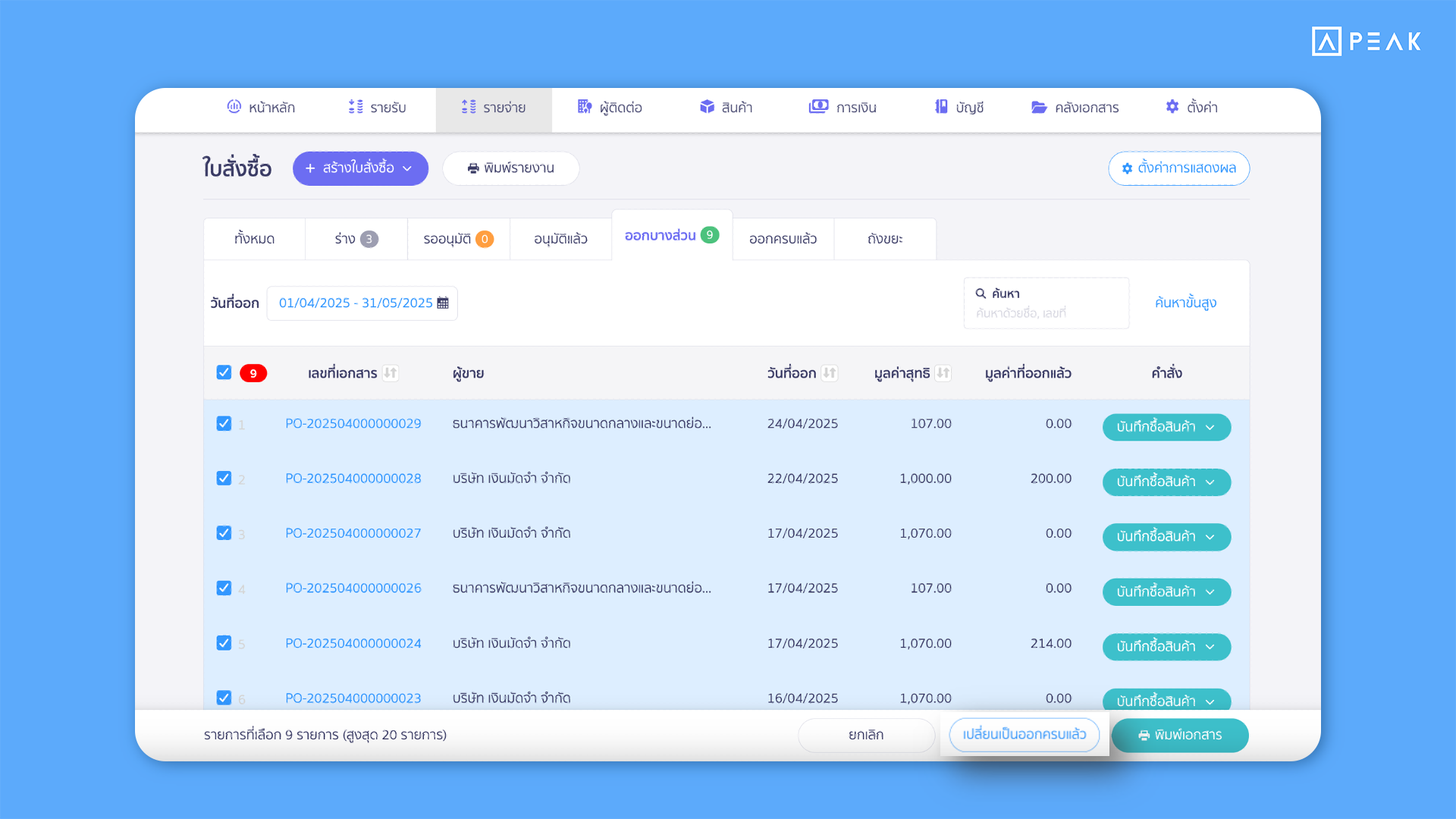Open the คลังเอกสาร (document library) menu

pos(1075,108)
